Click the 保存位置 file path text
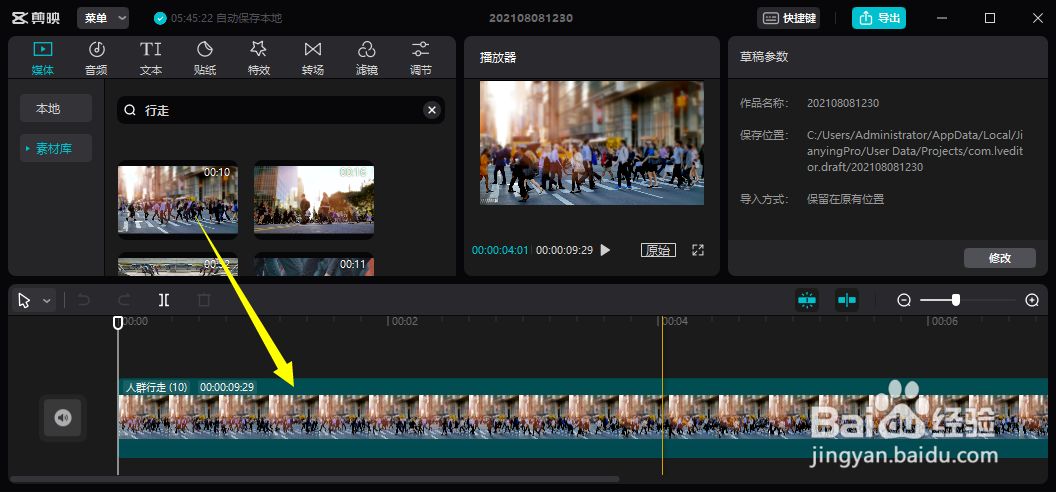The width and height of the screenshot is (1056, 492). click(x=915, y=151)
